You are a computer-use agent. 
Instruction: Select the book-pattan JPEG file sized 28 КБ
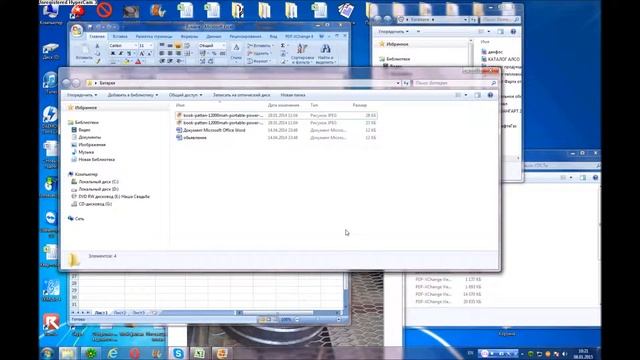point(276,116)
